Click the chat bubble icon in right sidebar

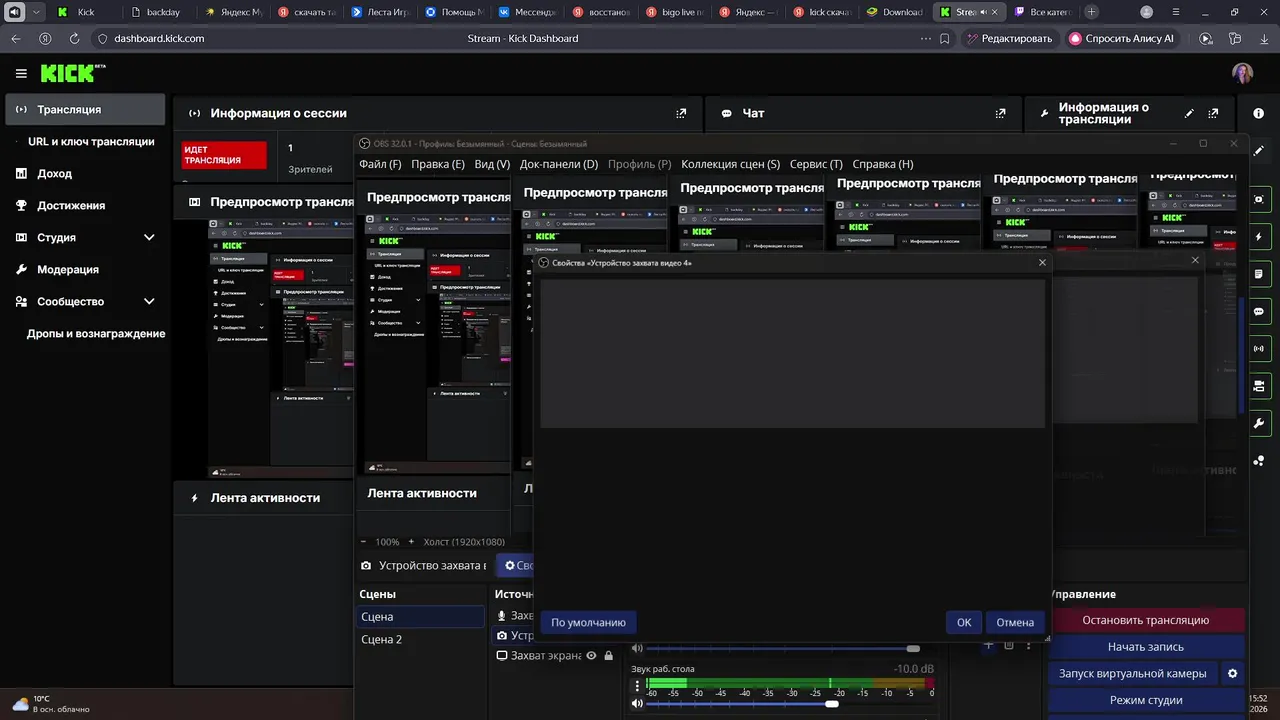point(1258,311)
